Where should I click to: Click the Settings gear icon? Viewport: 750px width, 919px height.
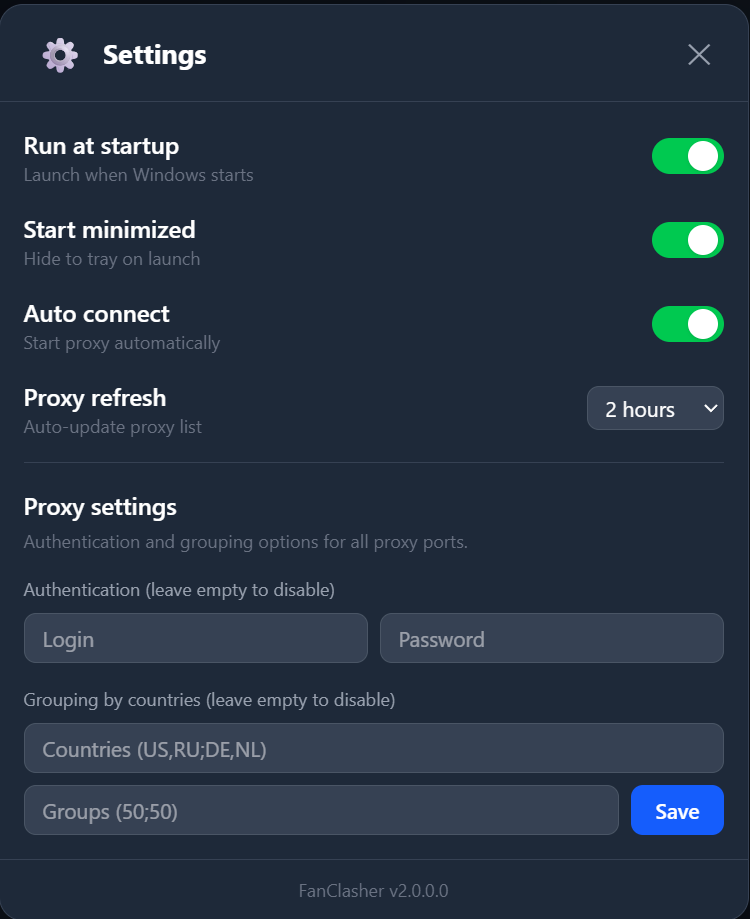pos(60,55)
